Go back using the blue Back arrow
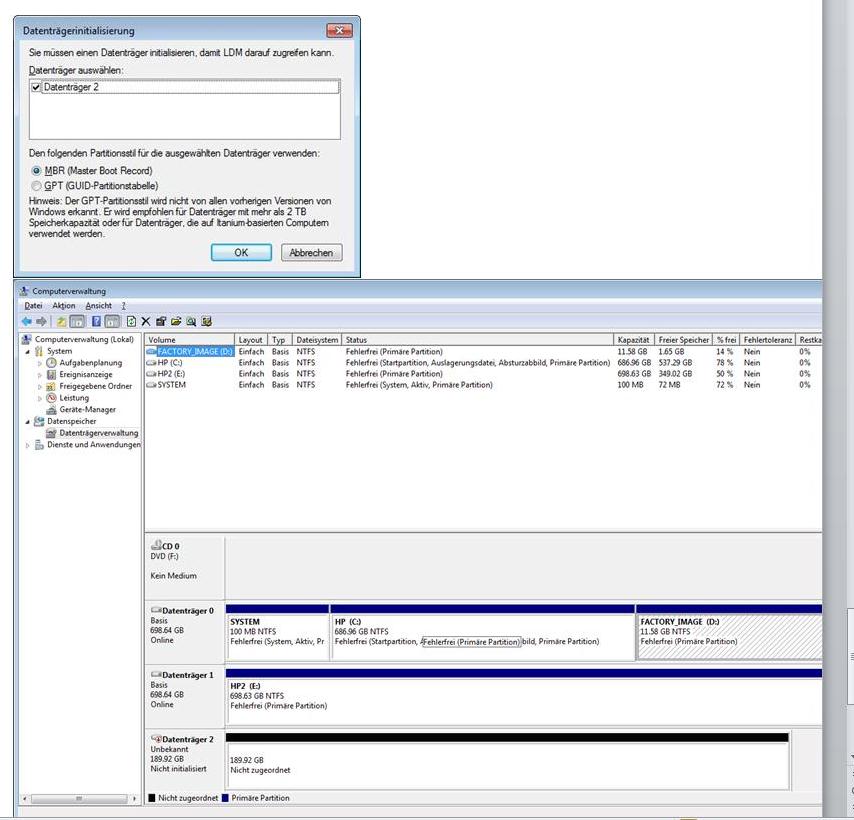The height and width of the screenshot is (820, 854). coord(27,322)
